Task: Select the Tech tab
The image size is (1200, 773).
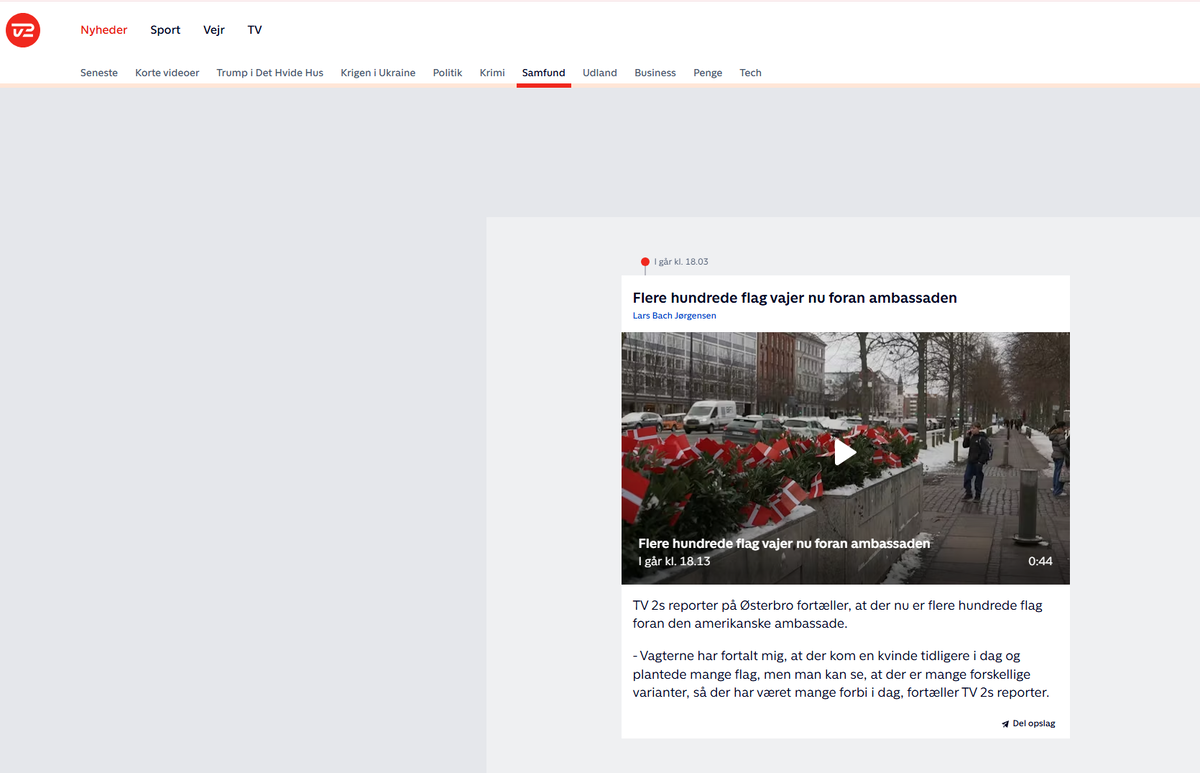Action: point(750,73)
